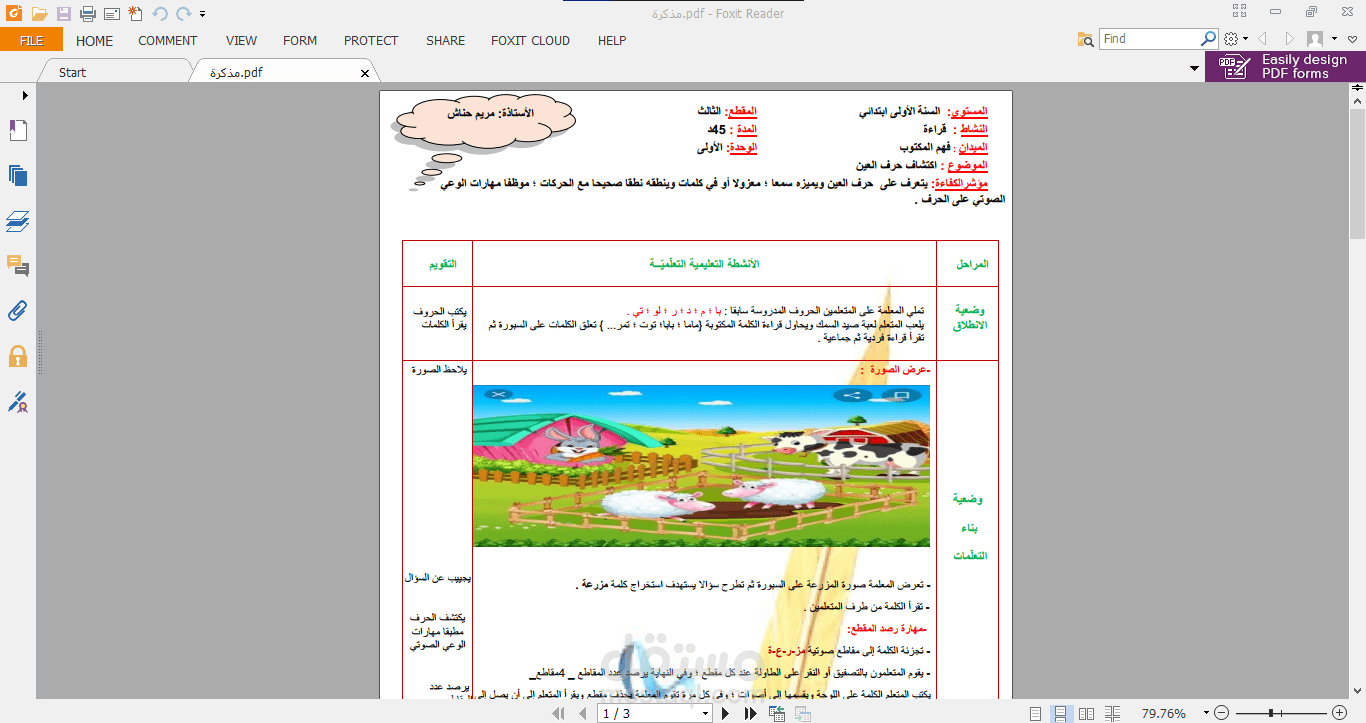Go to the next page with the arrow button

pyautogui.click(x=724, y=713)
